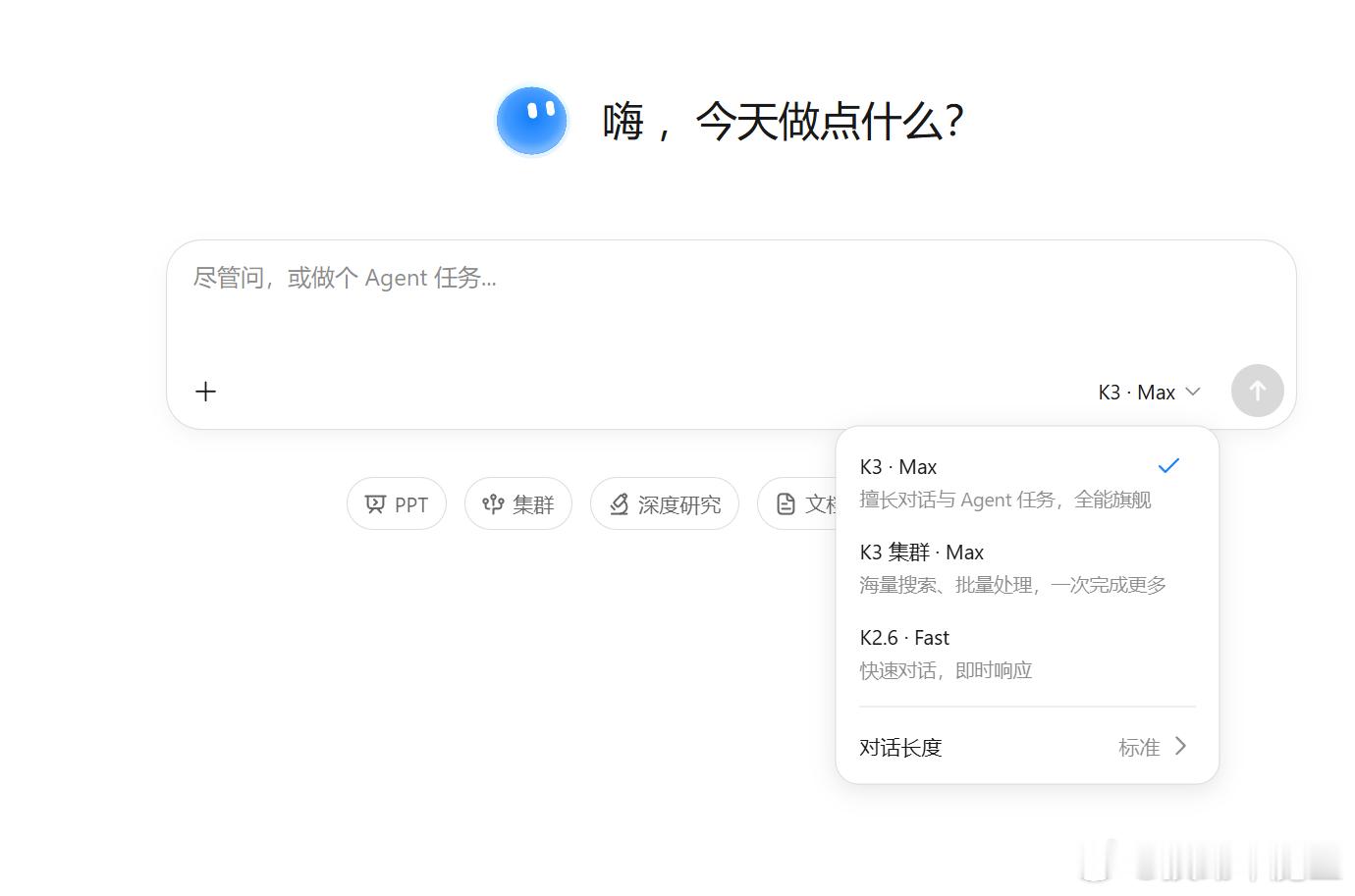Click the plus attachment icon
The width and height of the screenshot is (1355, 896).
pyautogui.click(x=205, y=392)
